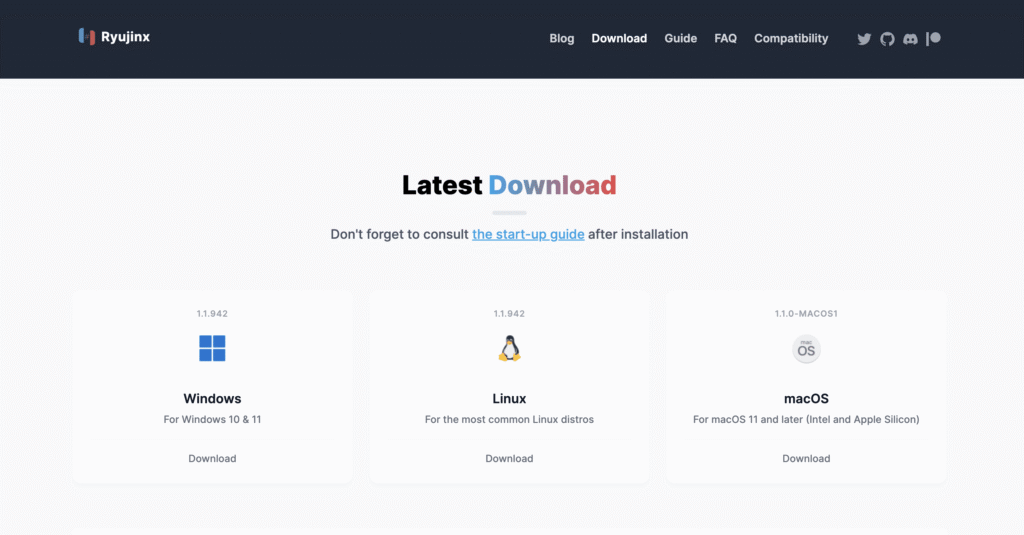The width and height of the screenshot is (1024, 535).
Task: Visit the GitHub repository icon
Action: pos(887,39)
